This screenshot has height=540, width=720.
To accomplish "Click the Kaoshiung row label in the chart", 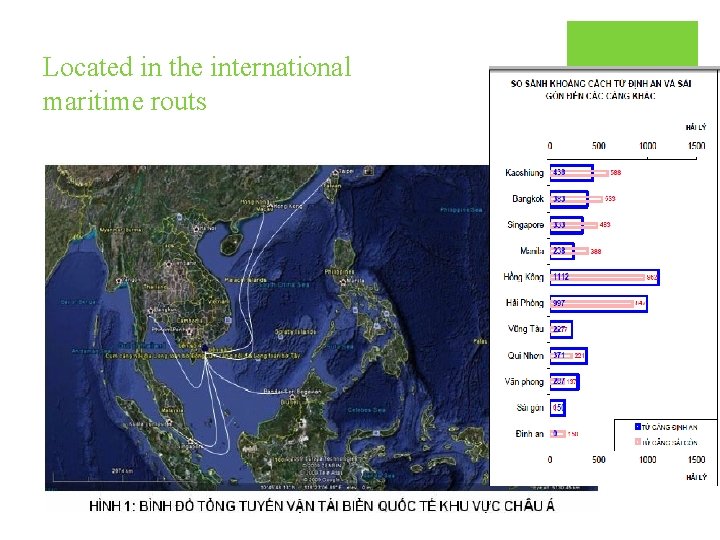I will point(524,173).
